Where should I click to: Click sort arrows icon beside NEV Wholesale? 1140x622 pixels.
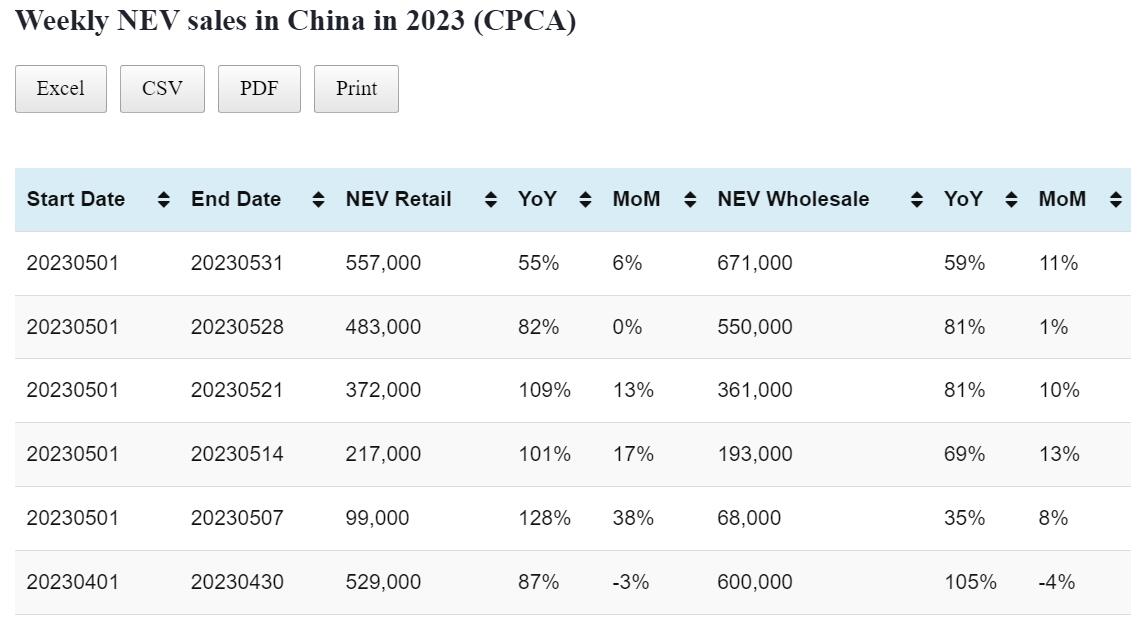pos(917,200)
